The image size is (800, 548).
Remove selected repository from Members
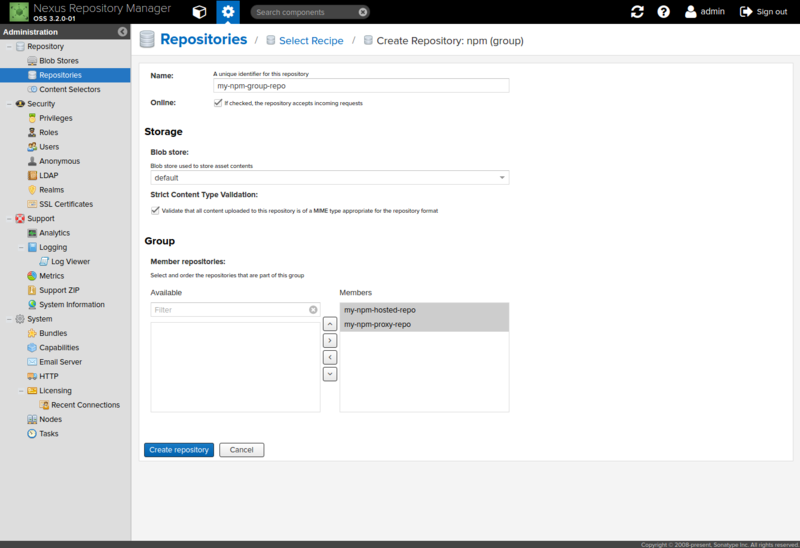330,357
